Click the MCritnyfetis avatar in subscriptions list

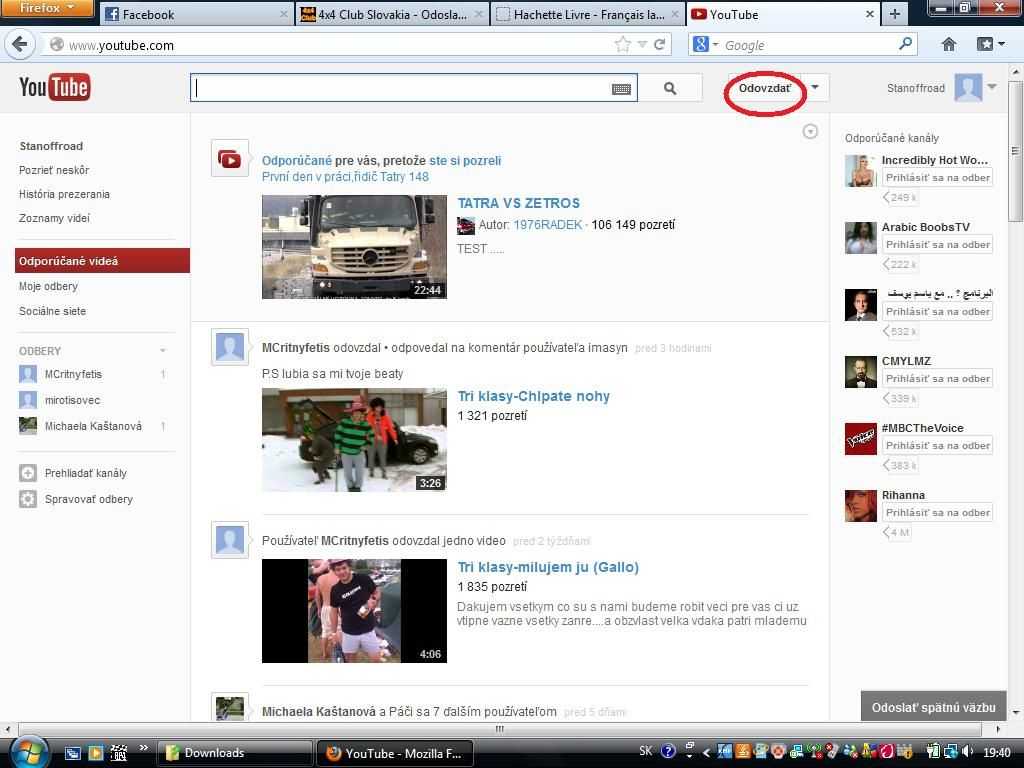point(27,374)
